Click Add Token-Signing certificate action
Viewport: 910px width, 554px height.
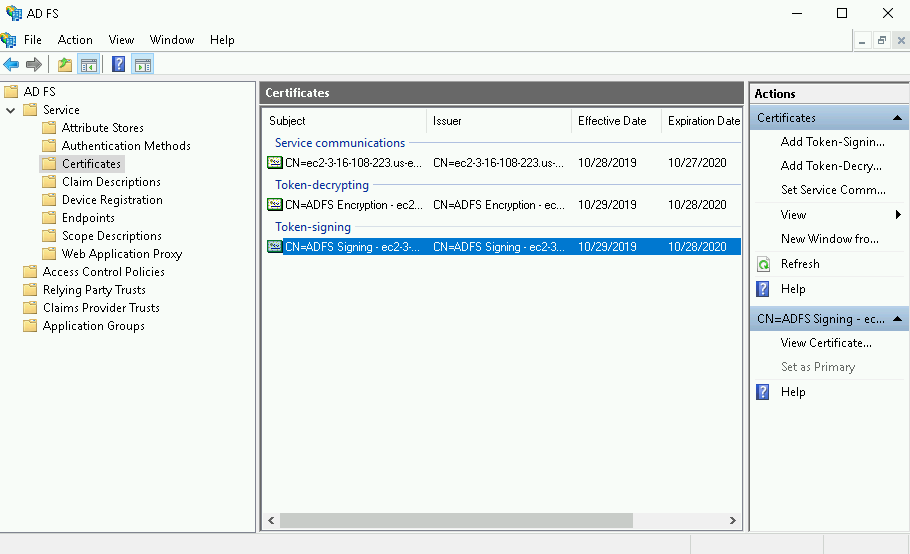[832, 142]
